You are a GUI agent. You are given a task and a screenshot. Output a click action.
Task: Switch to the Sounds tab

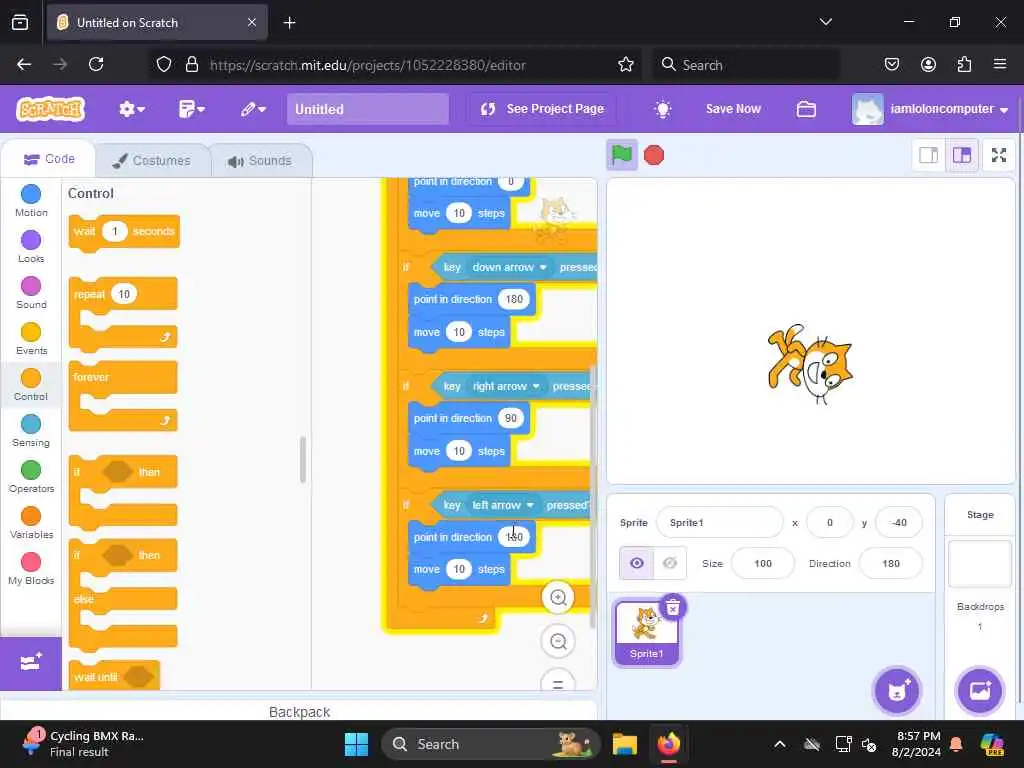pyautogui.click(x=260, y=161)
